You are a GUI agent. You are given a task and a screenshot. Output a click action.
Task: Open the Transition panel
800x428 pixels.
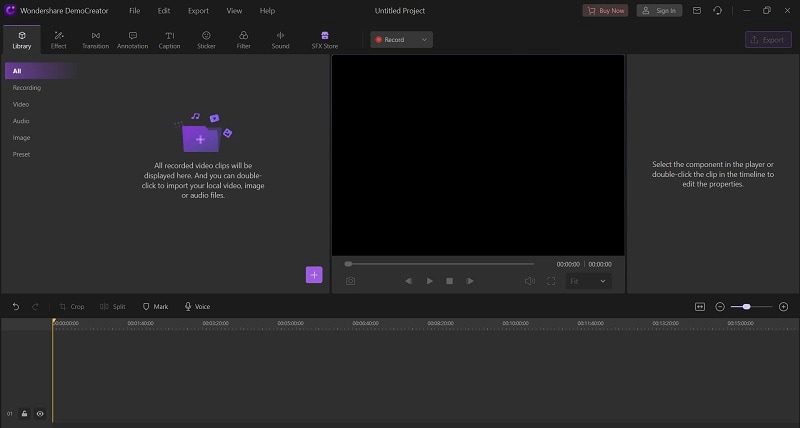click(95, 40)
